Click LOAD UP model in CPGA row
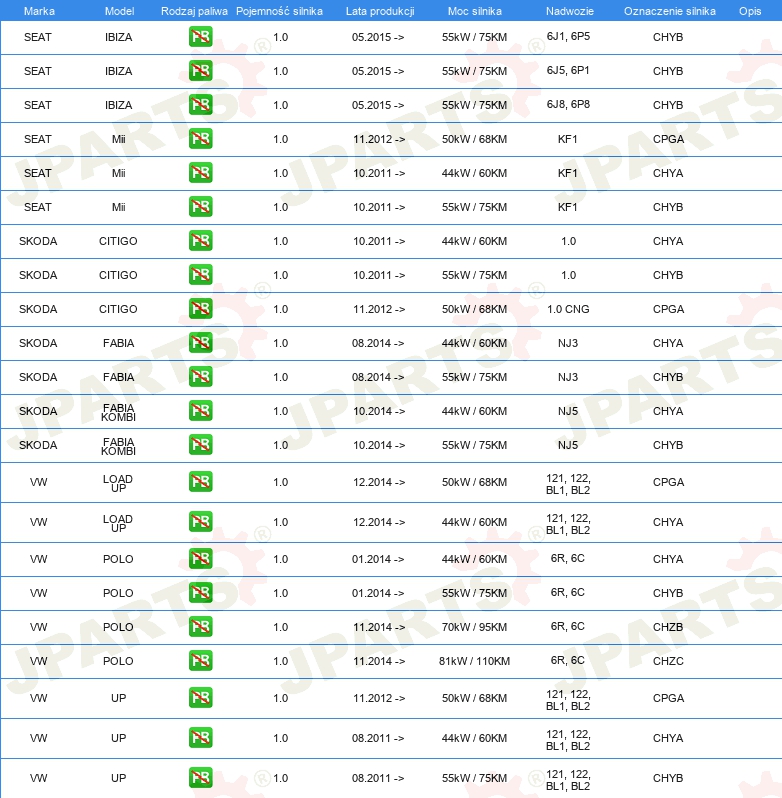 tap(118, 483)
